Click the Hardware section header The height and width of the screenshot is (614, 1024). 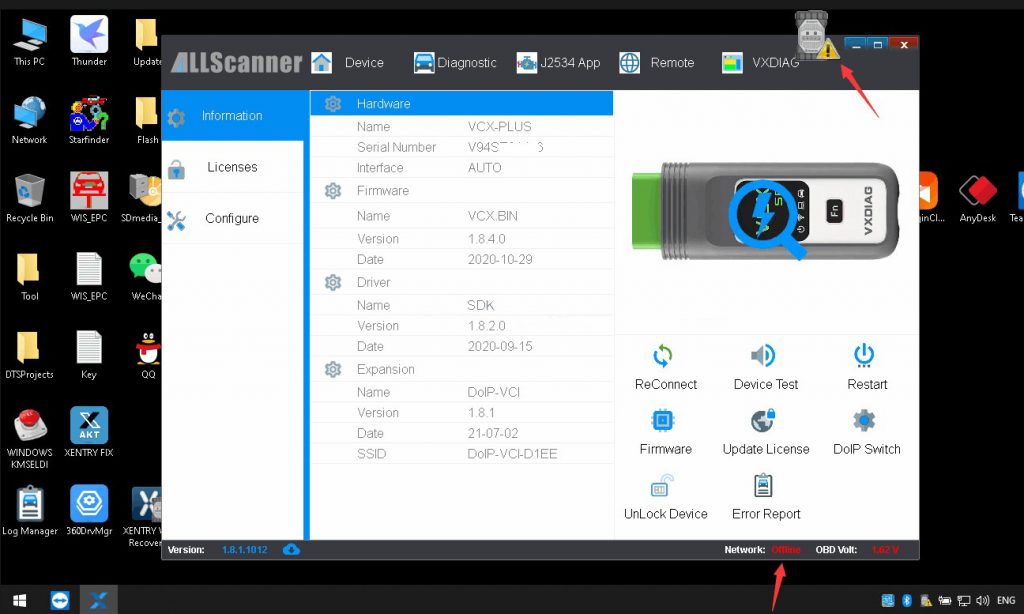click(x=461, y=103)
